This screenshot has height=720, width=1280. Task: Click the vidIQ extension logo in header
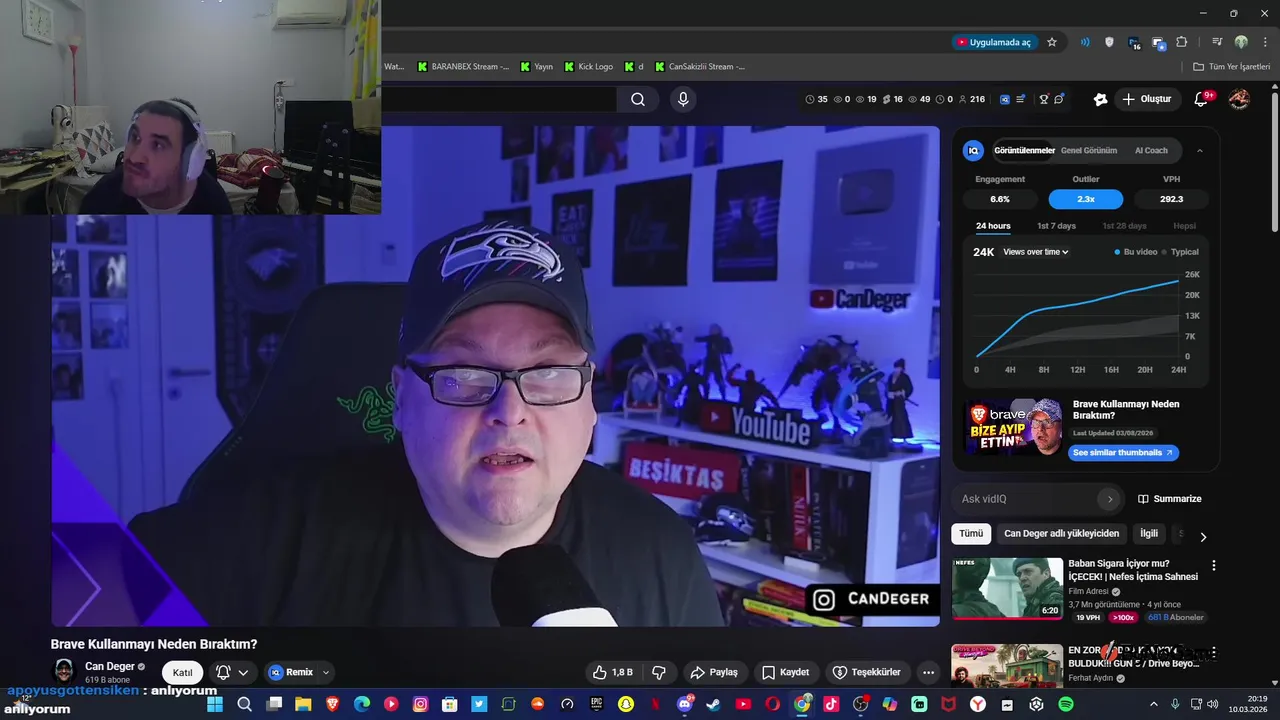[1004, 99]
